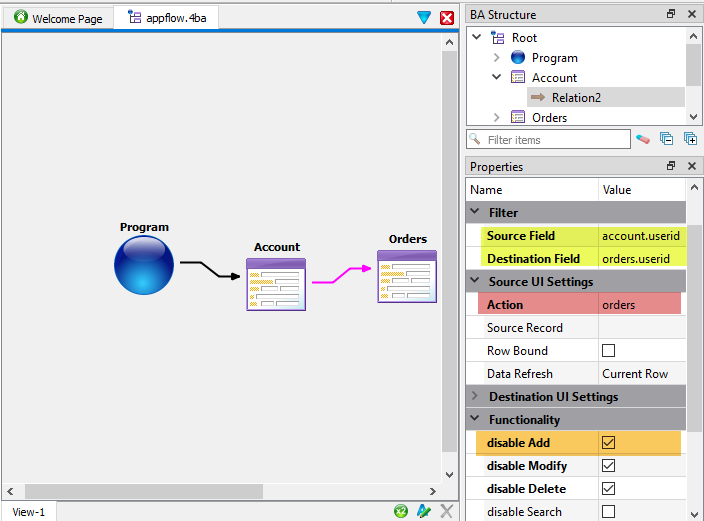Expand the Destination UI Settings section
The width and height of the screenshot is (704, 521).
pyautogui.click(x=474, y=397)
